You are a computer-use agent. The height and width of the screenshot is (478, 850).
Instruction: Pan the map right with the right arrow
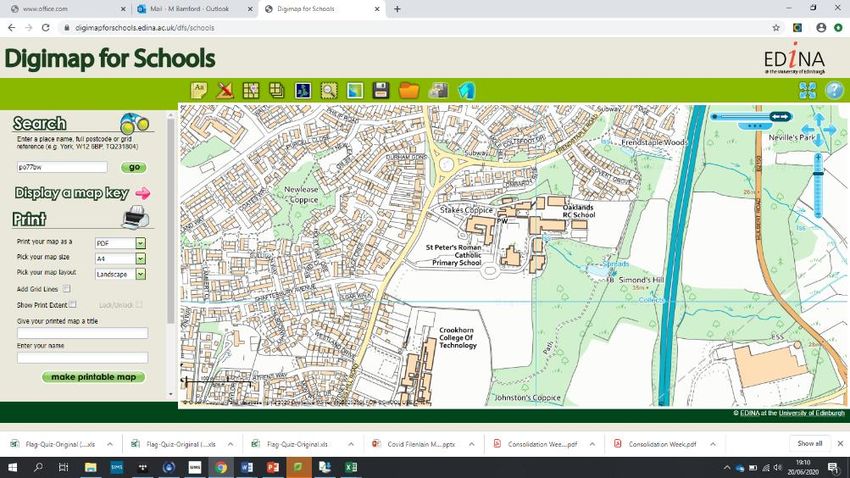(x=830, y=130)
